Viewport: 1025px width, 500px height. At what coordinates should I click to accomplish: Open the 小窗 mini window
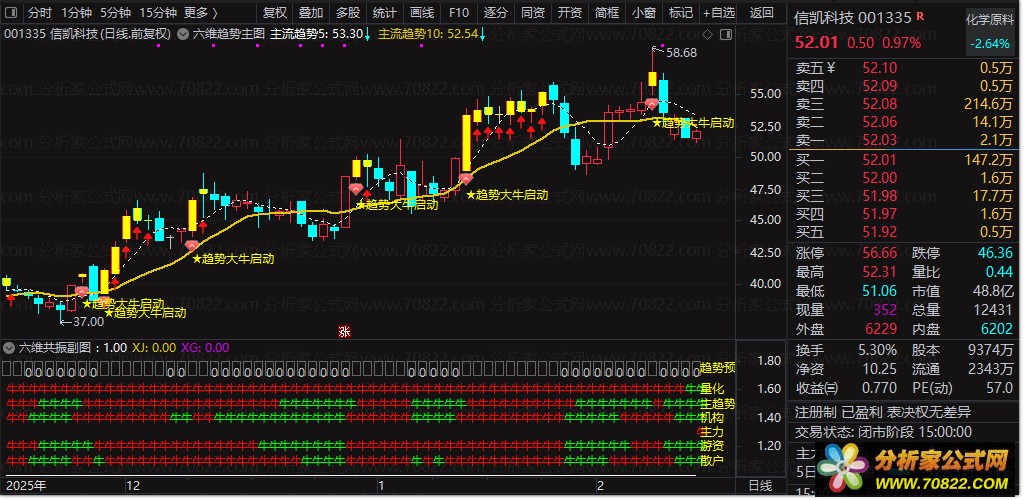[645, 12]
